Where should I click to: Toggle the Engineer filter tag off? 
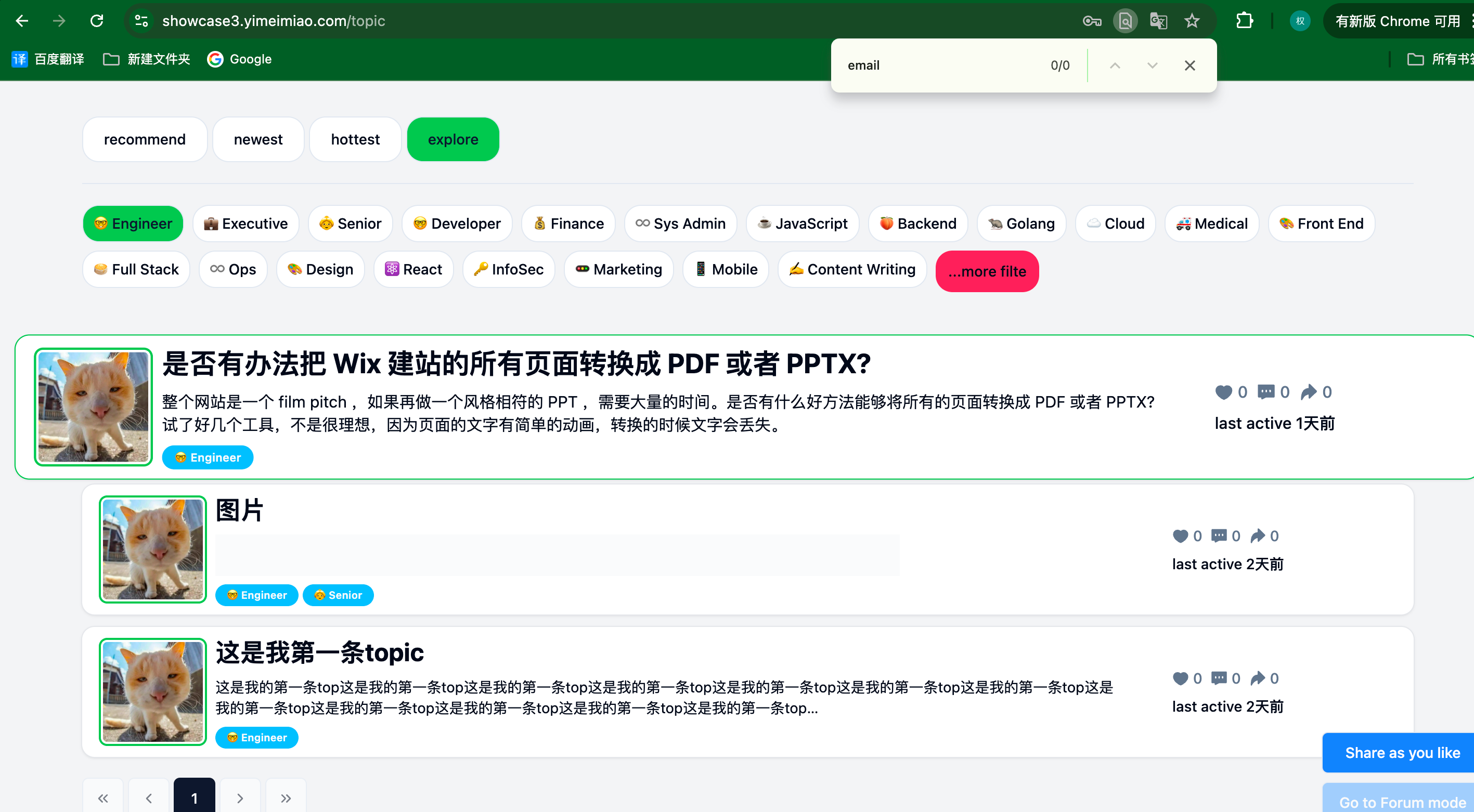pos(133,224)
